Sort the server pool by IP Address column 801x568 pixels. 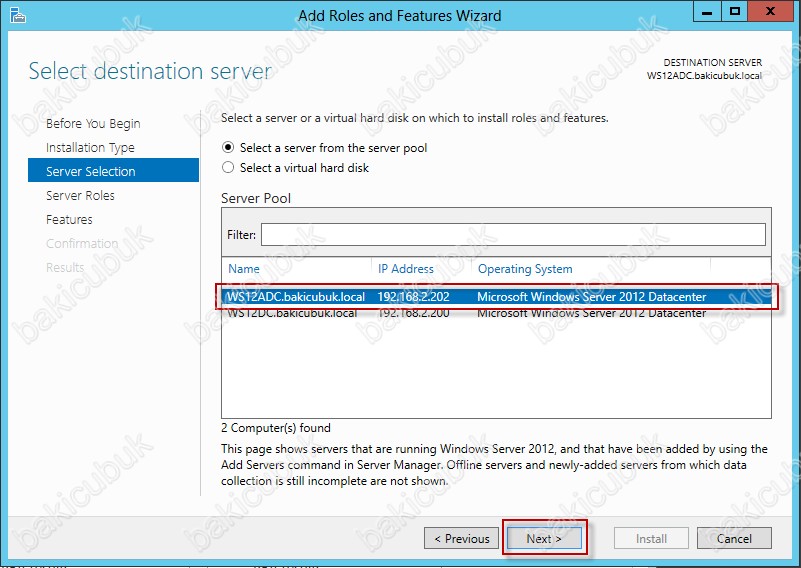click(x=406, y=269)
